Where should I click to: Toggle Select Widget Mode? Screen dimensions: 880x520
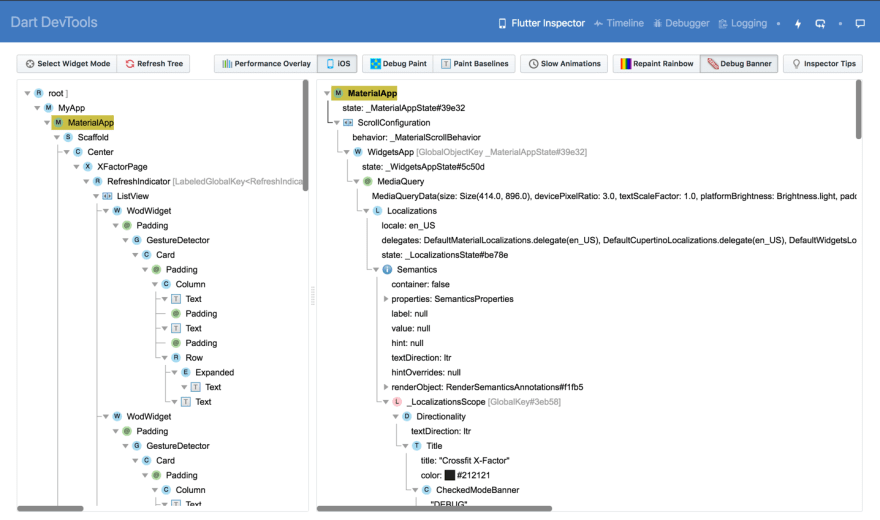(67, 63)
